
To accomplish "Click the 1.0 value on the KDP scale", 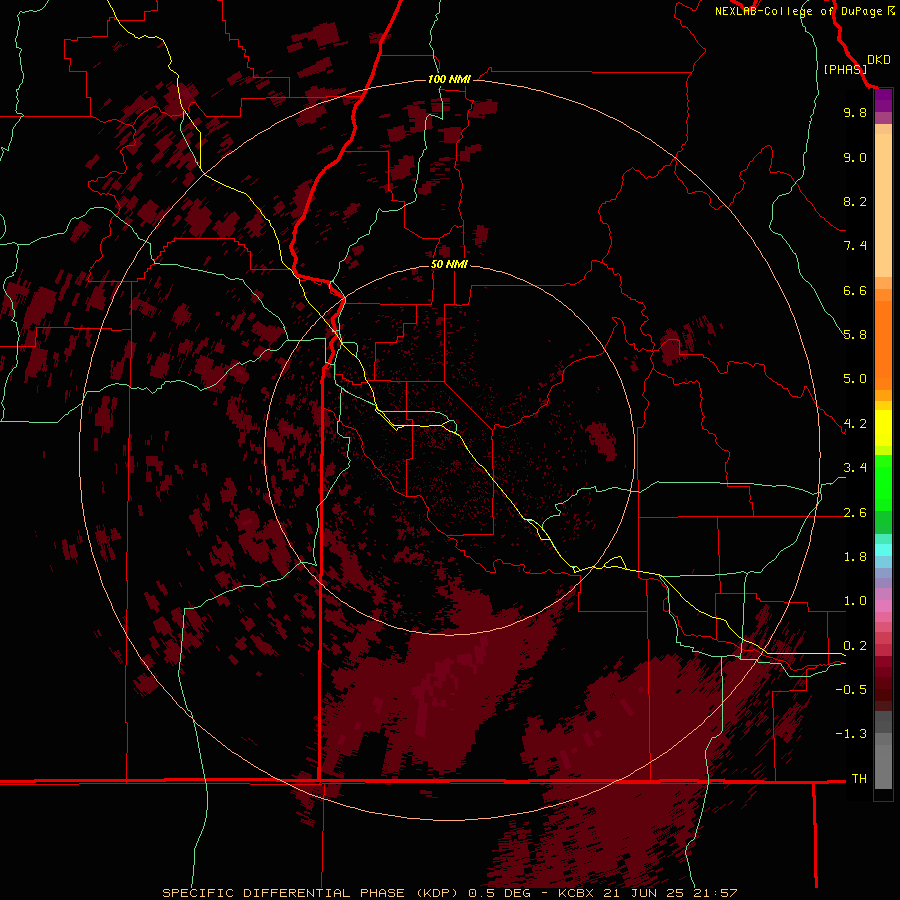I will coord(855,601).
